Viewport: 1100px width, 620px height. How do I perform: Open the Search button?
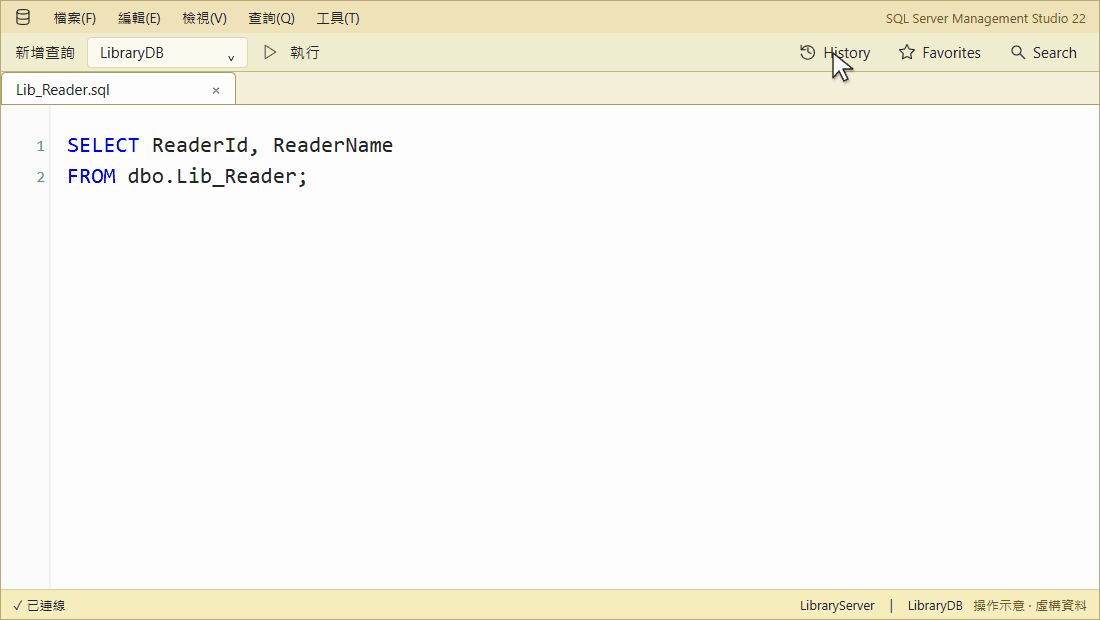click(x=1044, y=53)
